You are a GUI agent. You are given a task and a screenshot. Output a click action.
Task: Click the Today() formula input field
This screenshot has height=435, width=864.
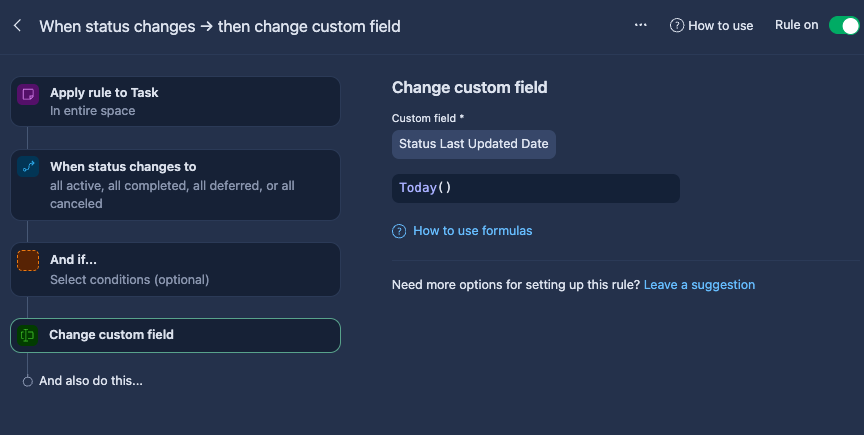(x=535, y=188)
